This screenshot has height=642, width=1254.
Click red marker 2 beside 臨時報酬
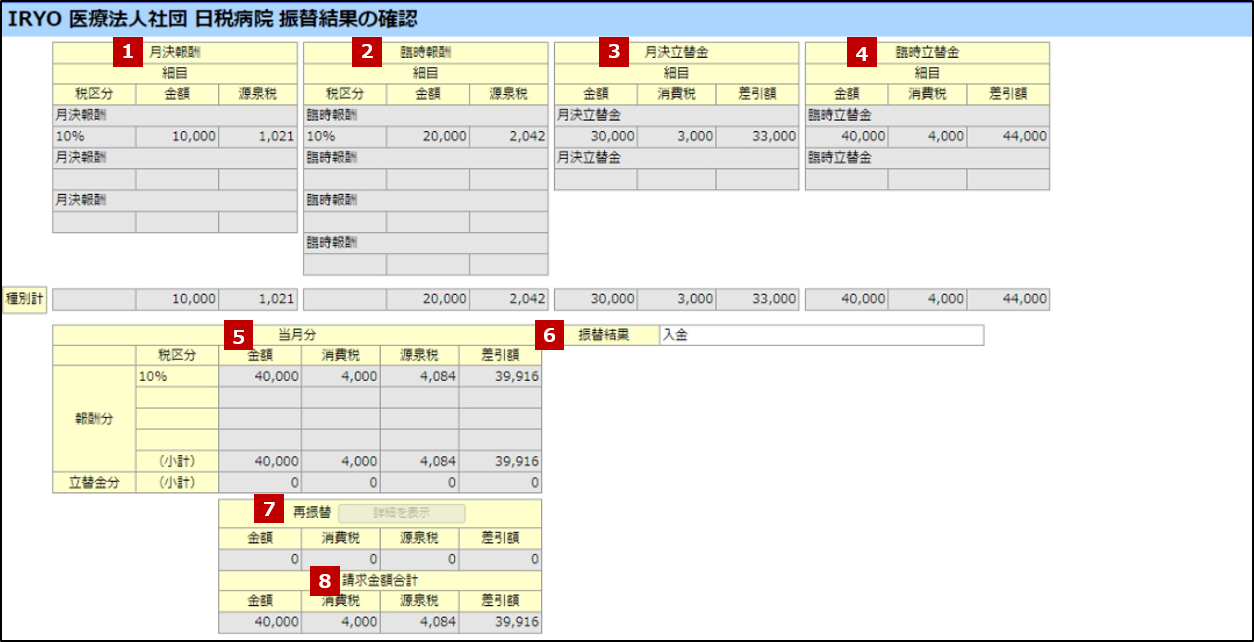tap(368, 52)
